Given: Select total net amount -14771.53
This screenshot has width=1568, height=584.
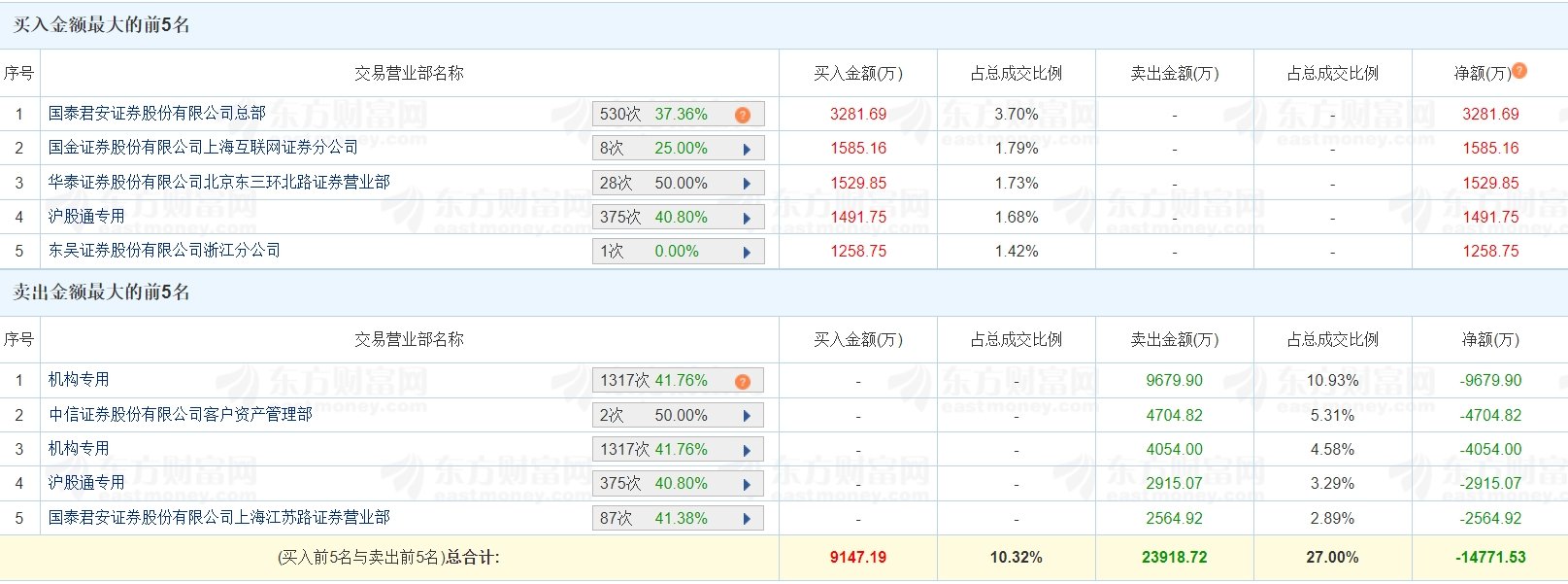Looking at the screenshot, I should (x=1490, y=558).
